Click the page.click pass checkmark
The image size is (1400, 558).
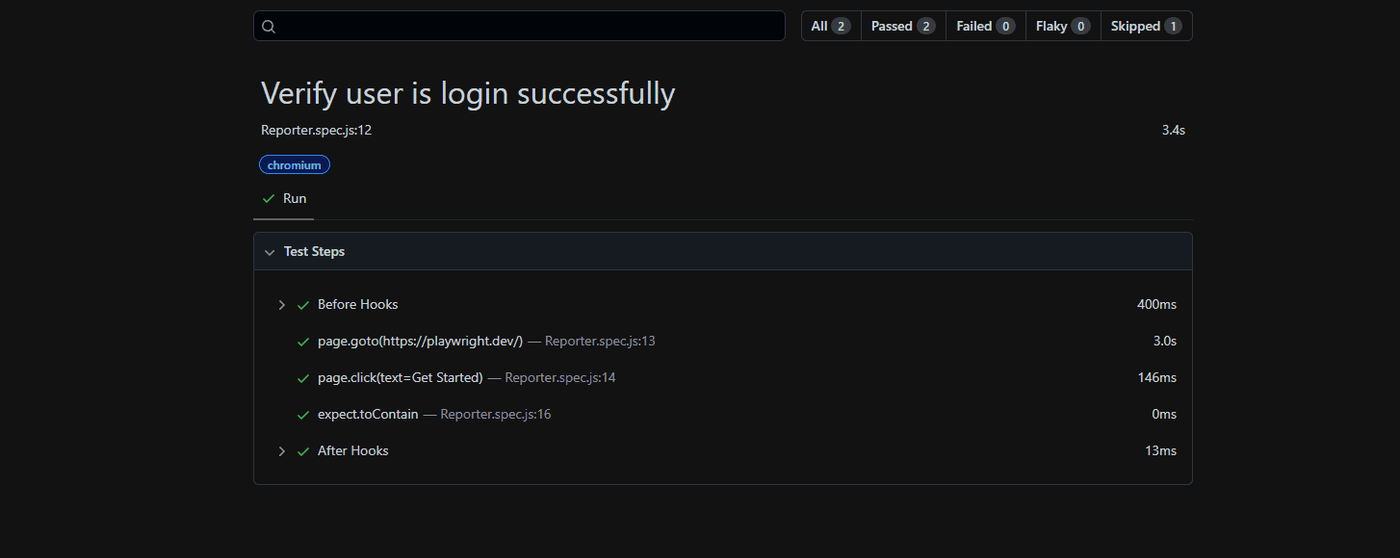(x=303, y=379)
